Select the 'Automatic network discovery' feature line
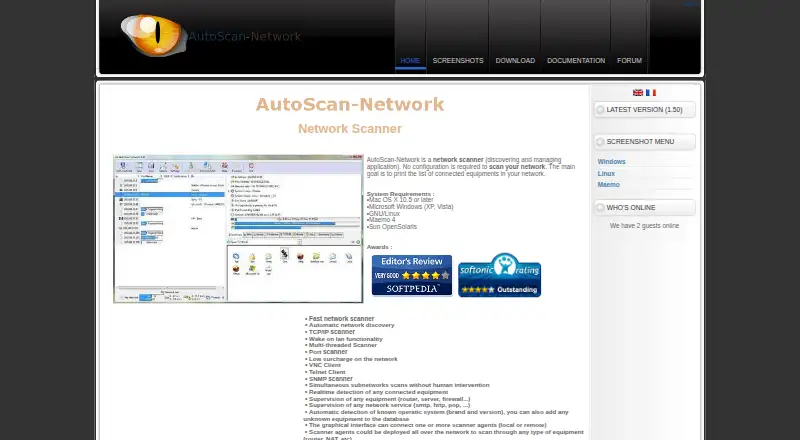Viewport: 800px width, 440px height. 352,325
